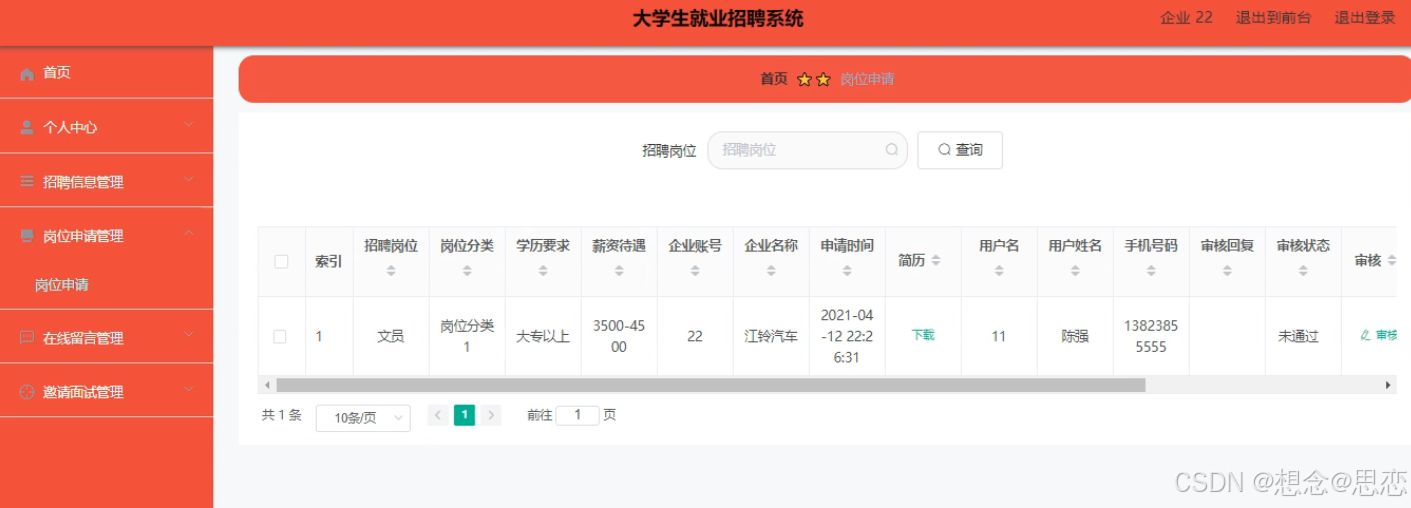
Task: Tick the select-all checkbox in table header
Action: (281, 261)
